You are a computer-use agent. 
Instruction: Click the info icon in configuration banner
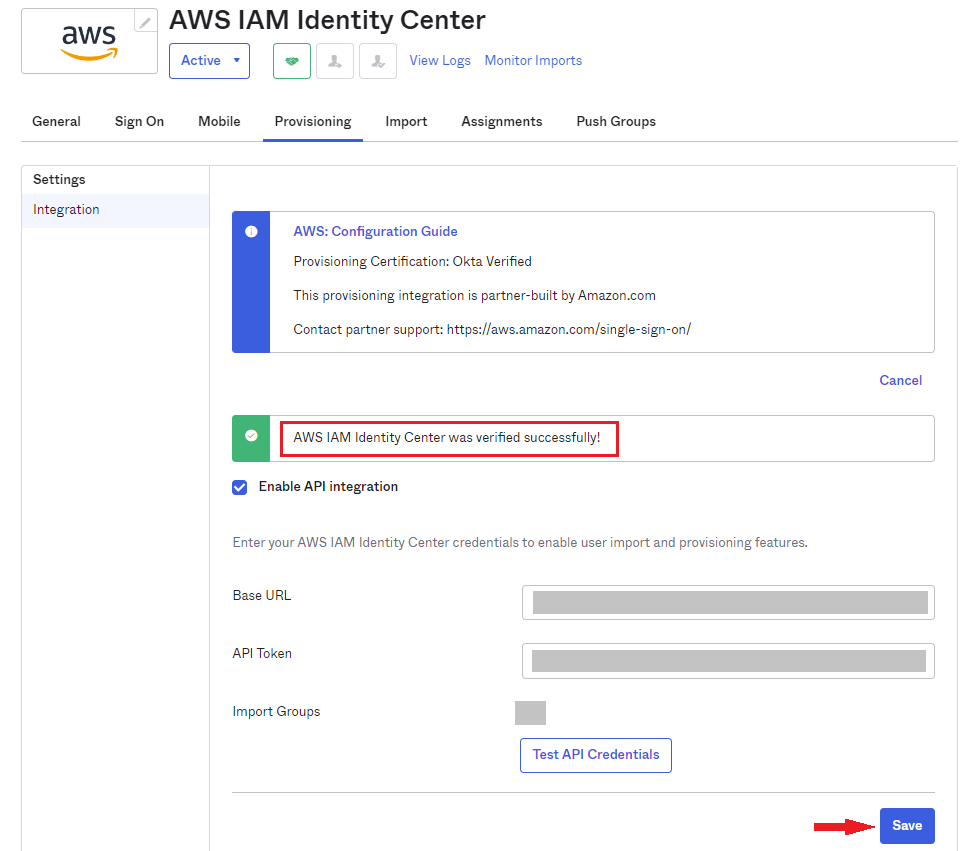point(251,231)
